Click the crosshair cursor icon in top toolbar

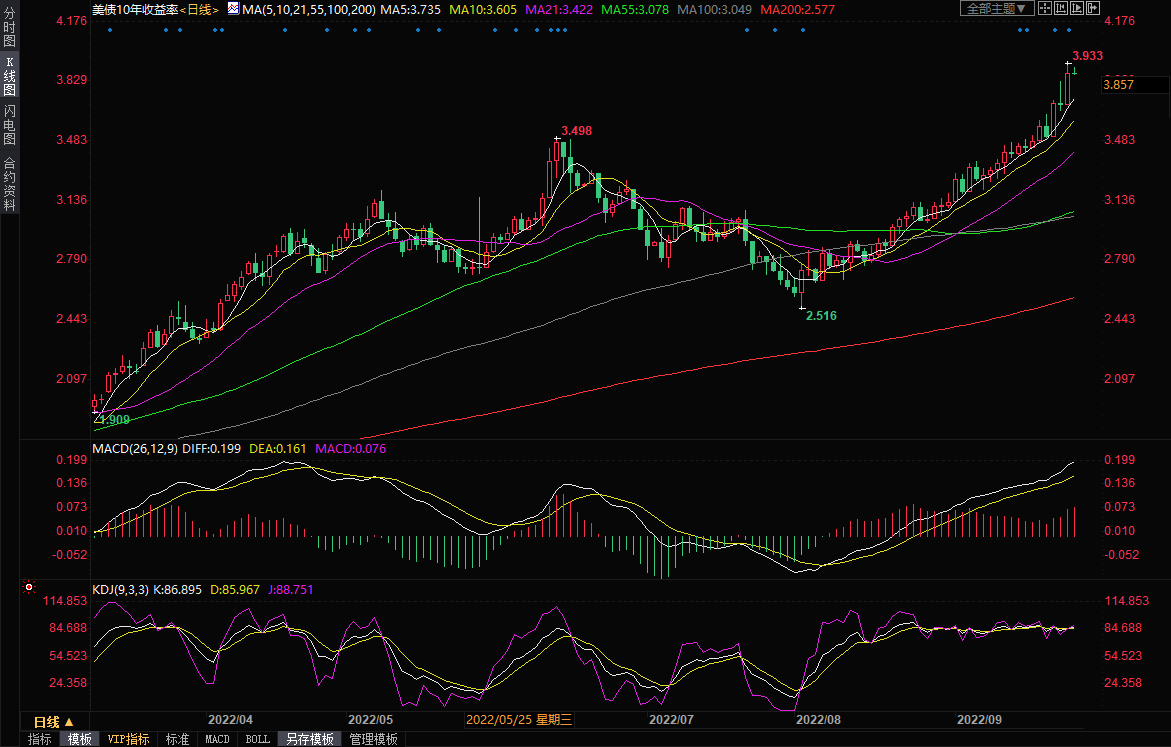tap(1044, 8)
